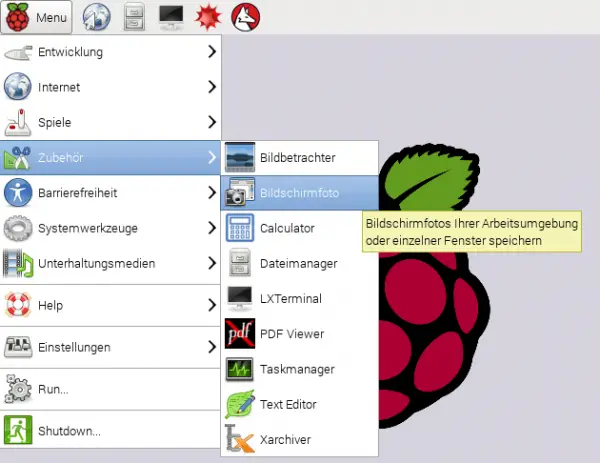Launch Bildbetrachter from Zubehör submenu
Image resolution: width=600 pixels, height=463 pixels.
click(x=300, y=157)
